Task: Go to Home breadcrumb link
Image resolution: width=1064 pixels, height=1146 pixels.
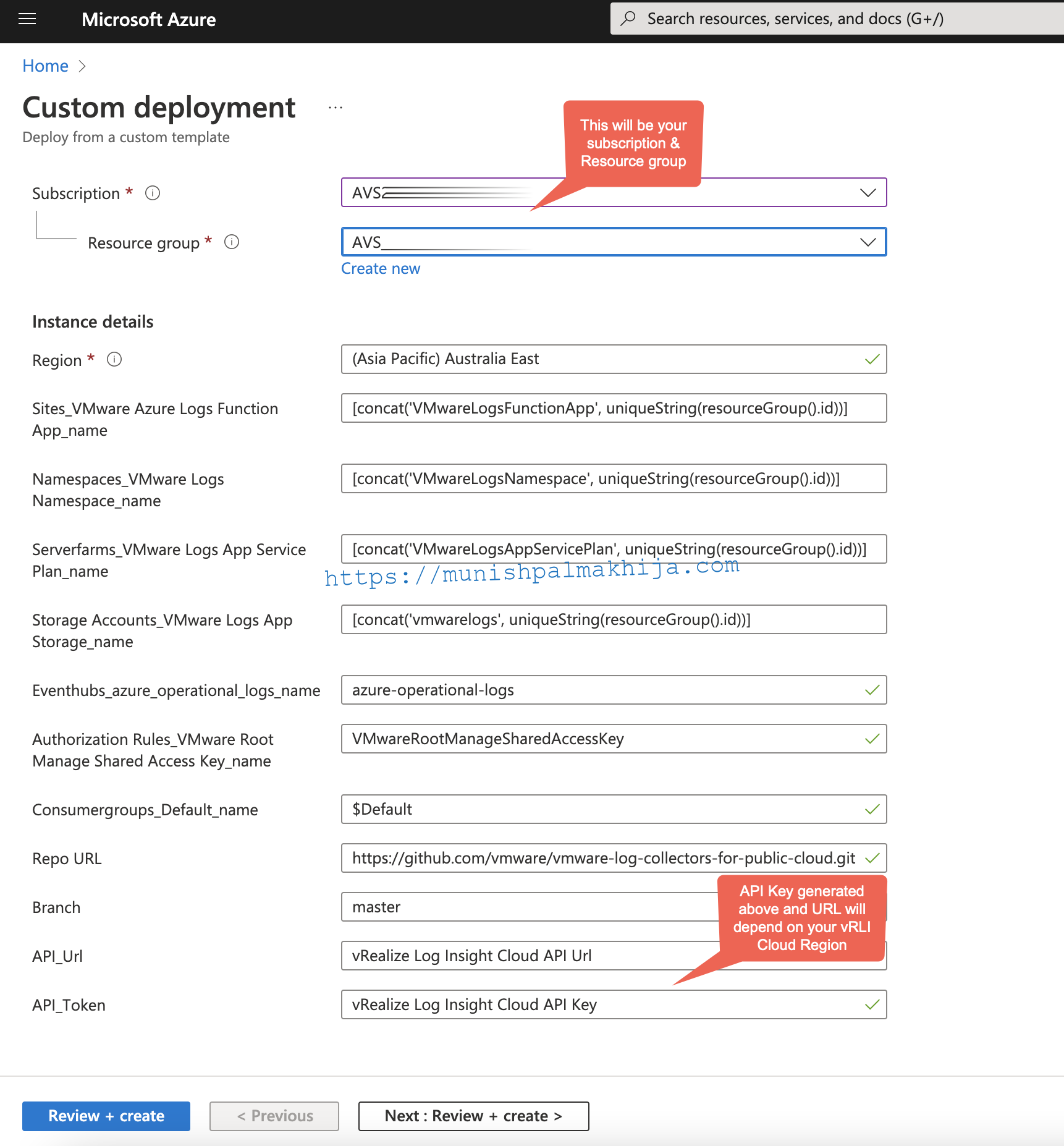Action: [x=45, y=66]
